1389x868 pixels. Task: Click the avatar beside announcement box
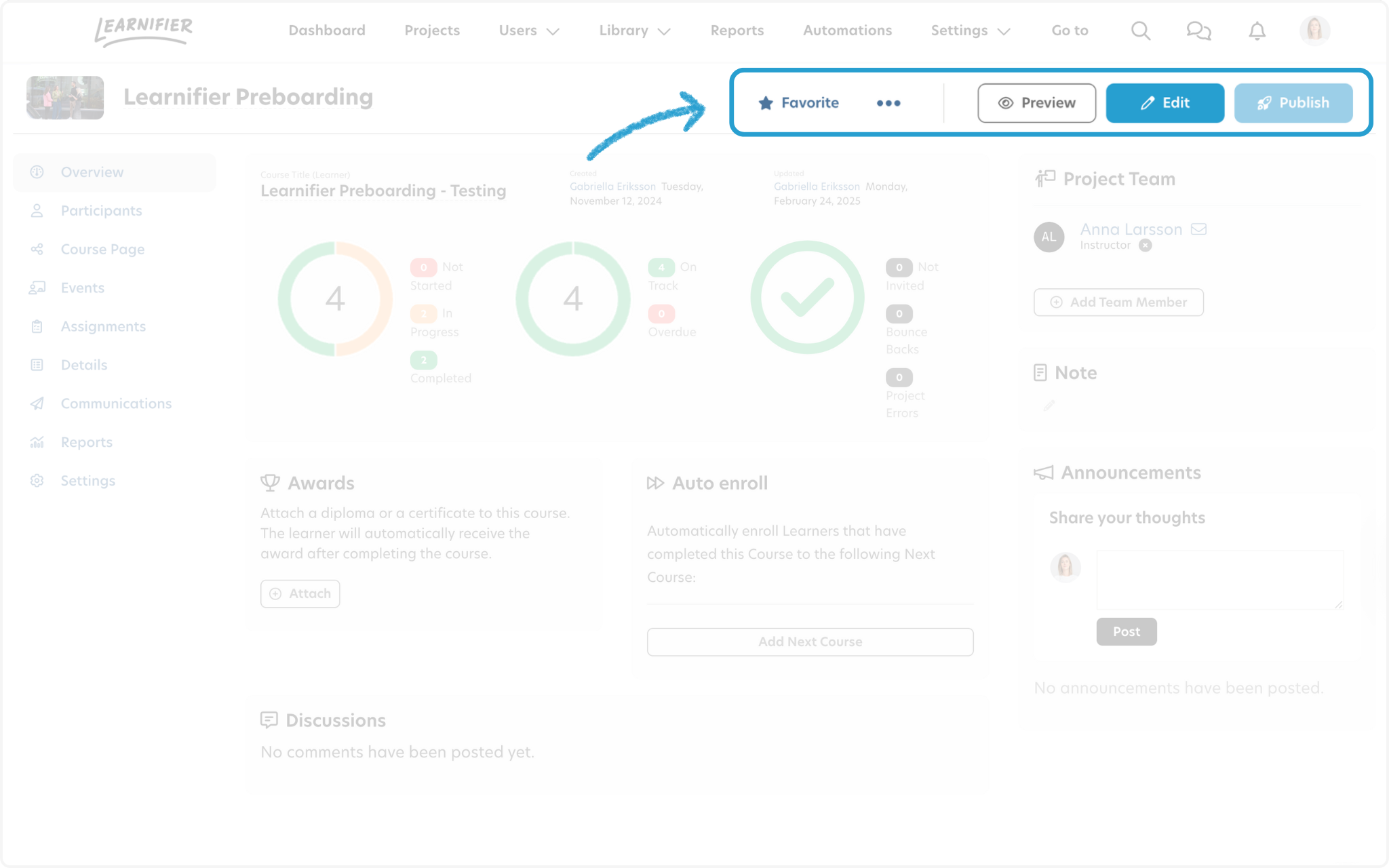pyautogui.click(x=1065, y=566)
